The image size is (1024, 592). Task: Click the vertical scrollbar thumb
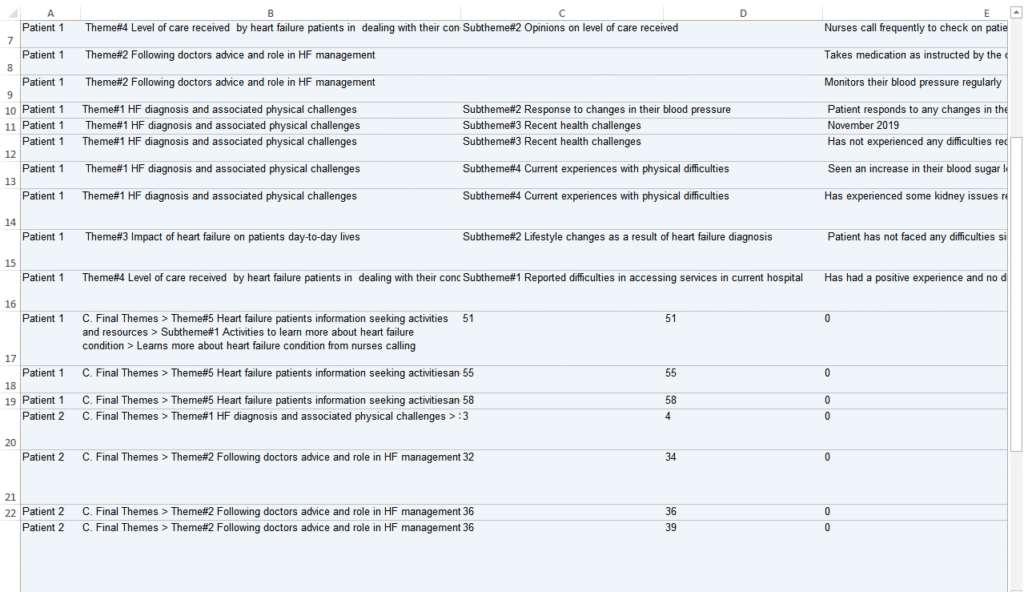1016,294
